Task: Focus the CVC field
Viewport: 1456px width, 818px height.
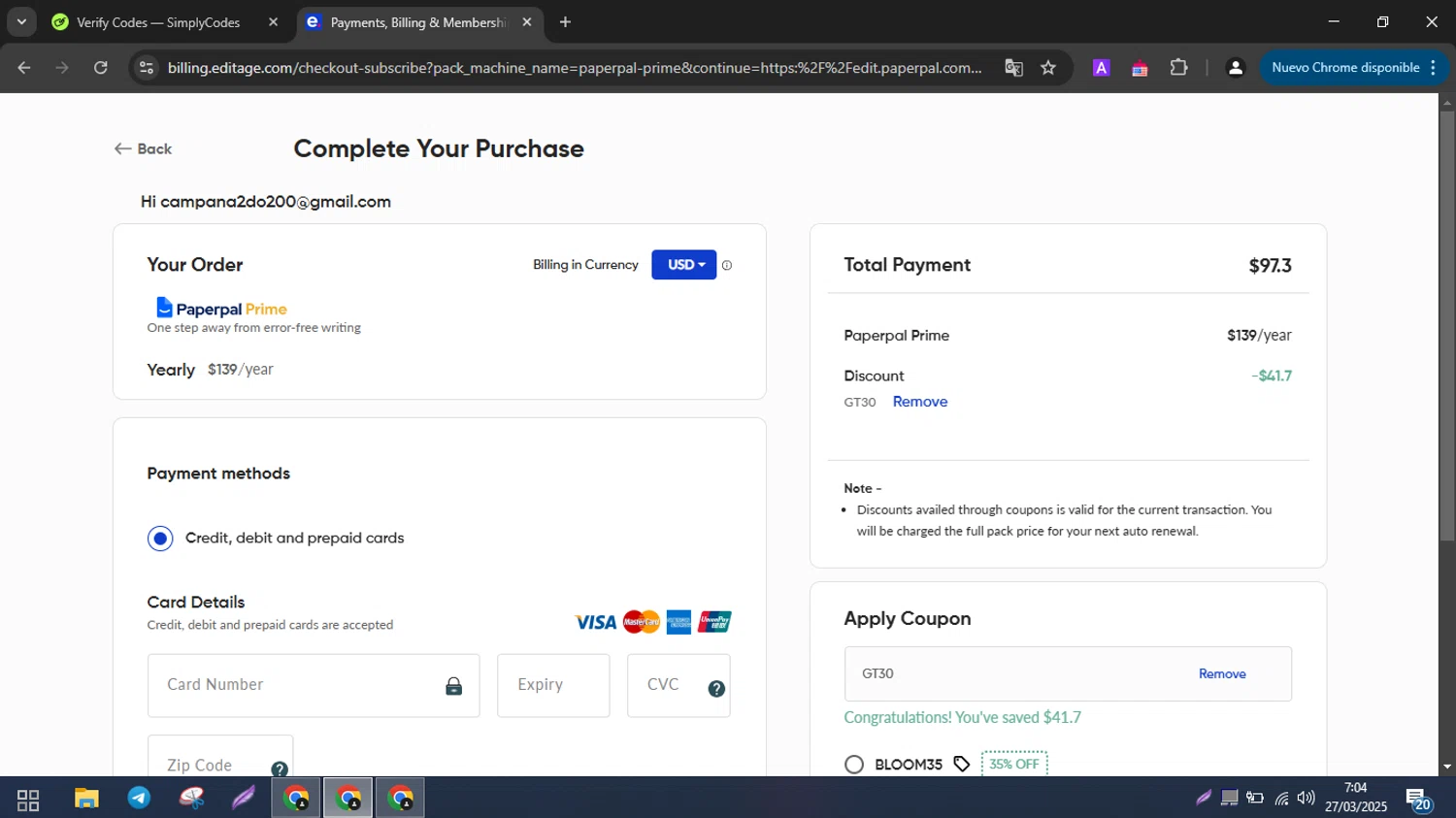Action: [x=678, y=686]
